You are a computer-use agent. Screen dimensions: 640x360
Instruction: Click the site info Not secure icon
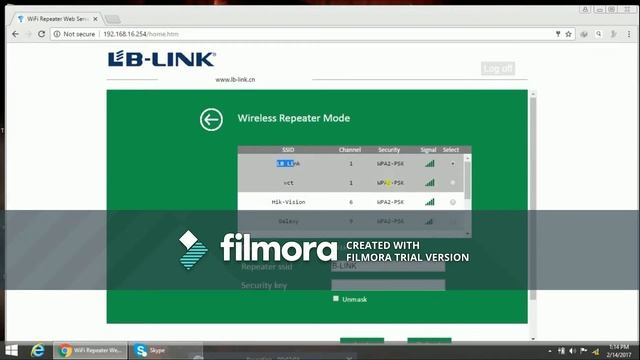click(x=57, y=34)
